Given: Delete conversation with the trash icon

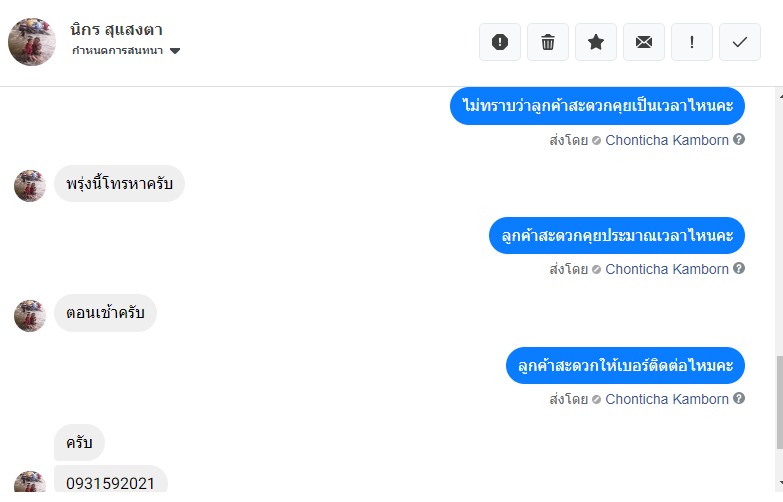Looking at the screenshot, I should point(548,42).
